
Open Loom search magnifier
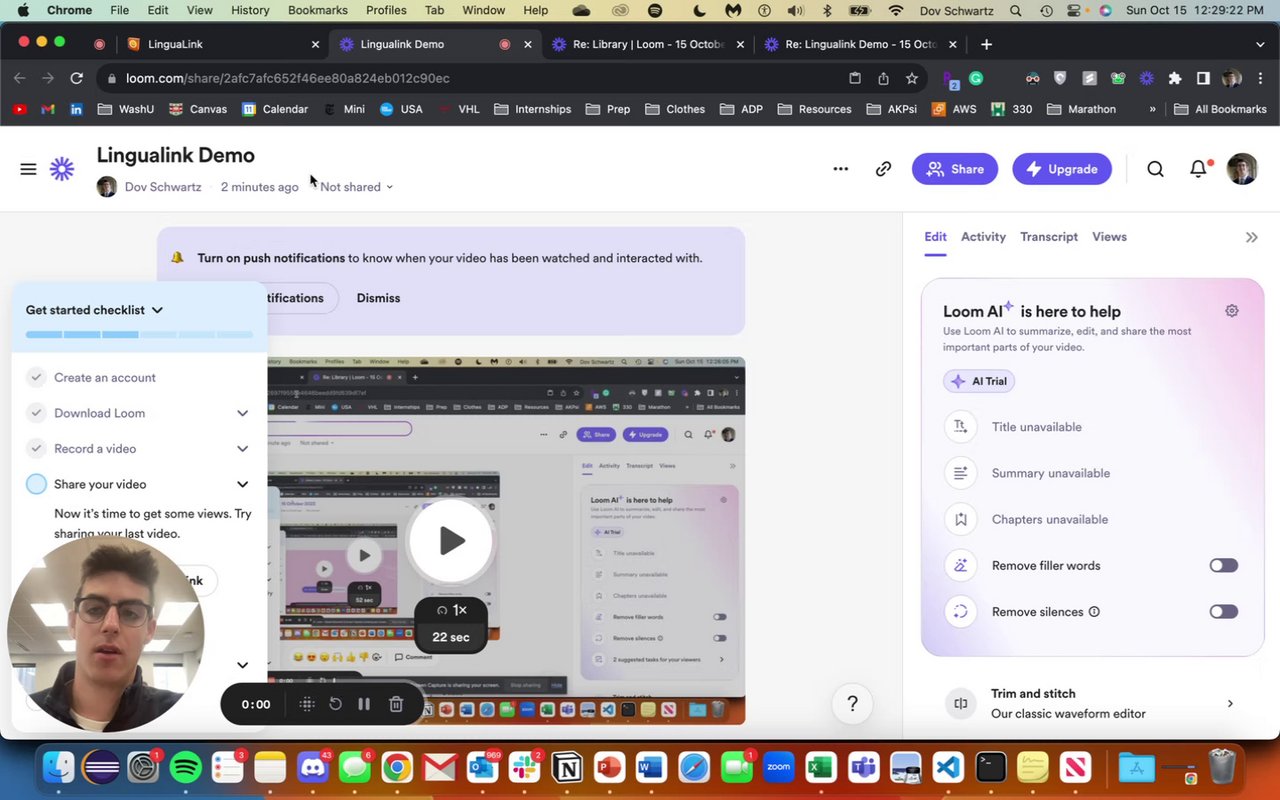point(1155,169)
